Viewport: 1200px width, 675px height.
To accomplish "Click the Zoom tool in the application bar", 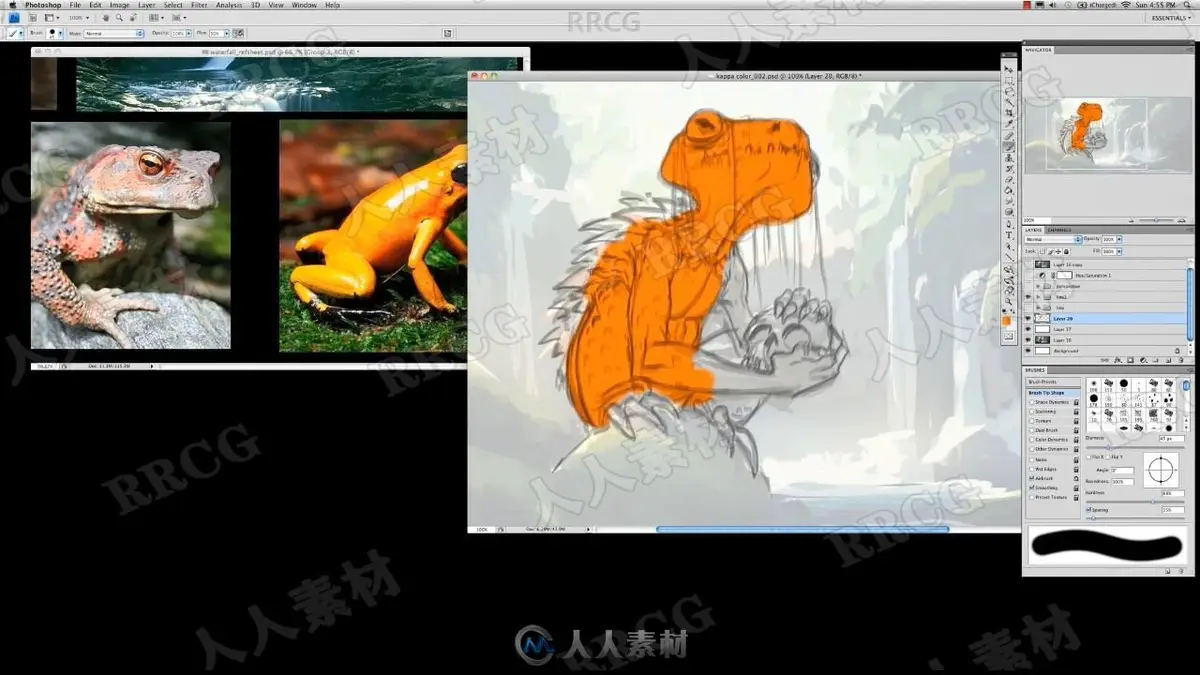I will click(x=119, y=18).
